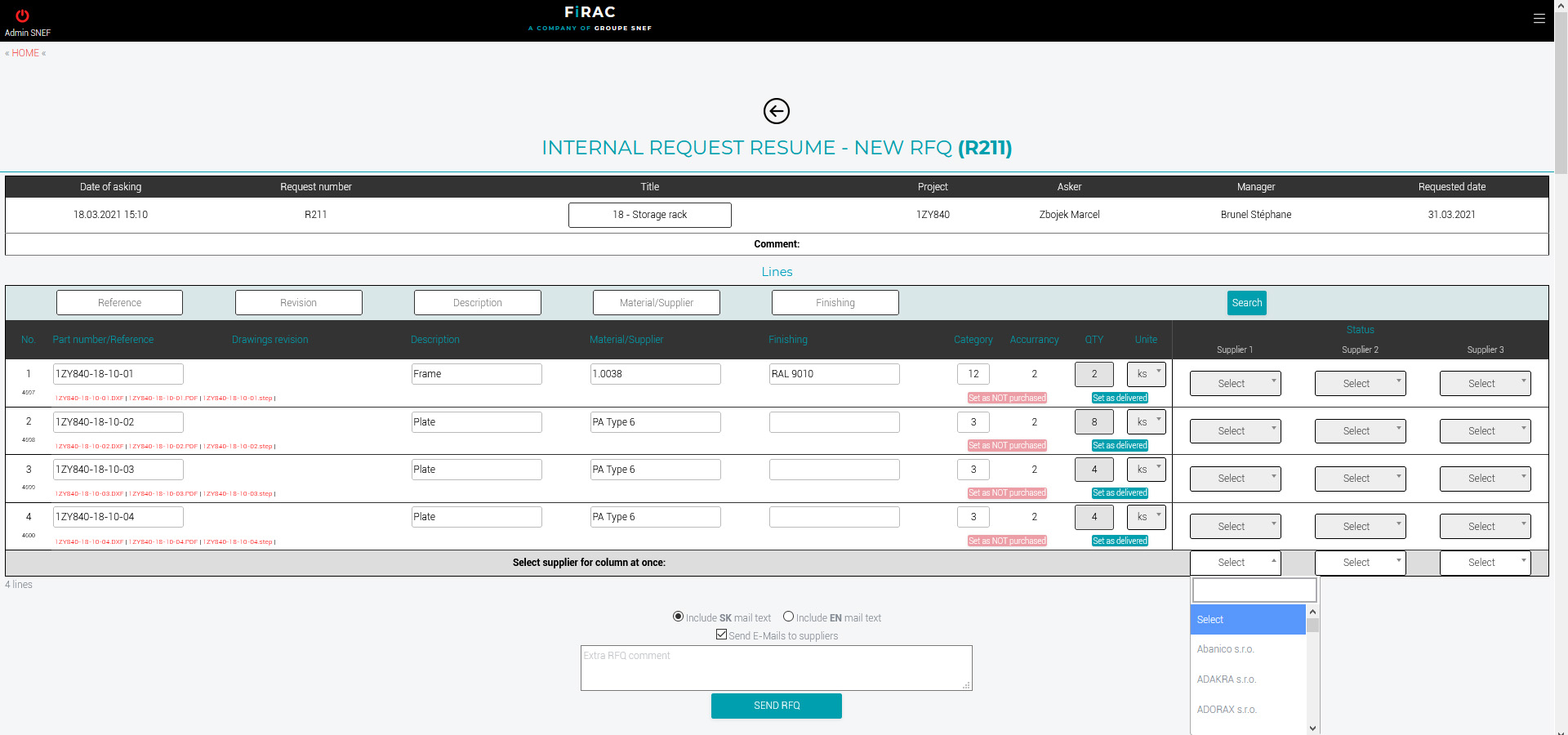The image size is (1568, 735).
Task: Open the unit dropdown for line 2
Action: click(1146, 422)
